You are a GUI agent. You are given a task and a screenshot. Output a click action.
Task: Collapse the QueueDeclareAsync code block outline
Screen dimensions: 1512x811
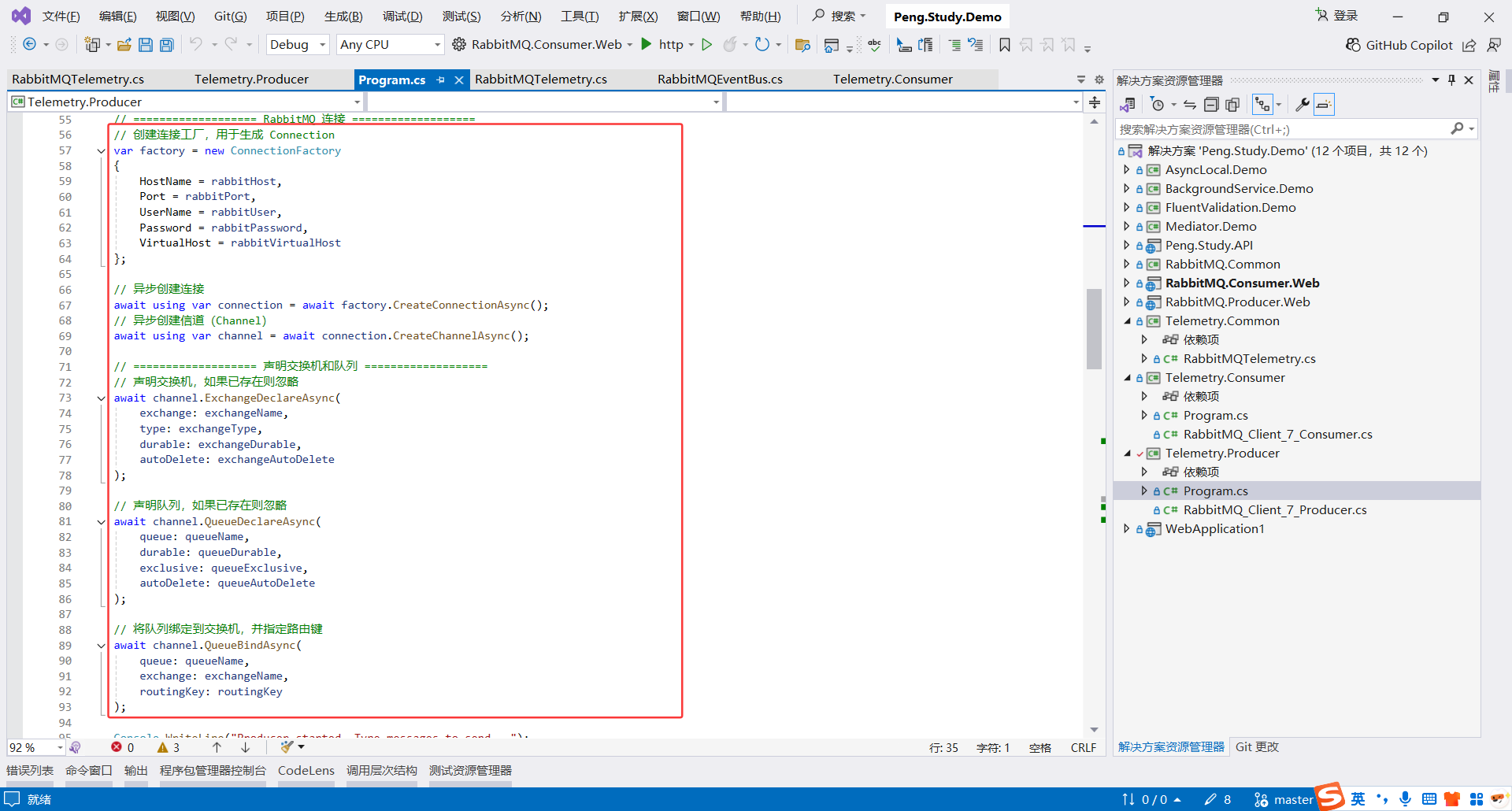click(101, 522)
